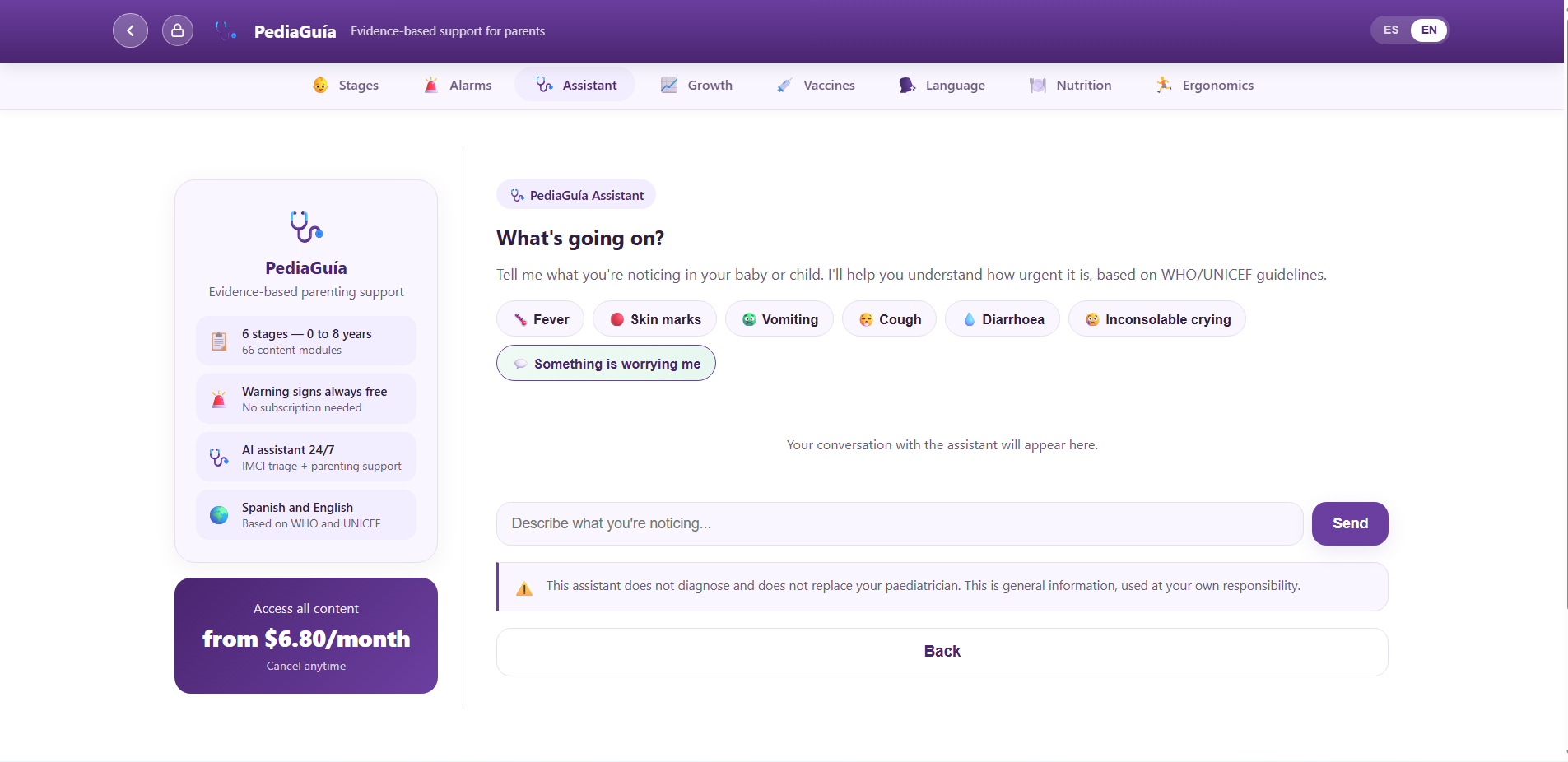The image size is (1568, 762).
Task: Click 'Evidence-based parenting support' sidebar text
Action: 306,292
